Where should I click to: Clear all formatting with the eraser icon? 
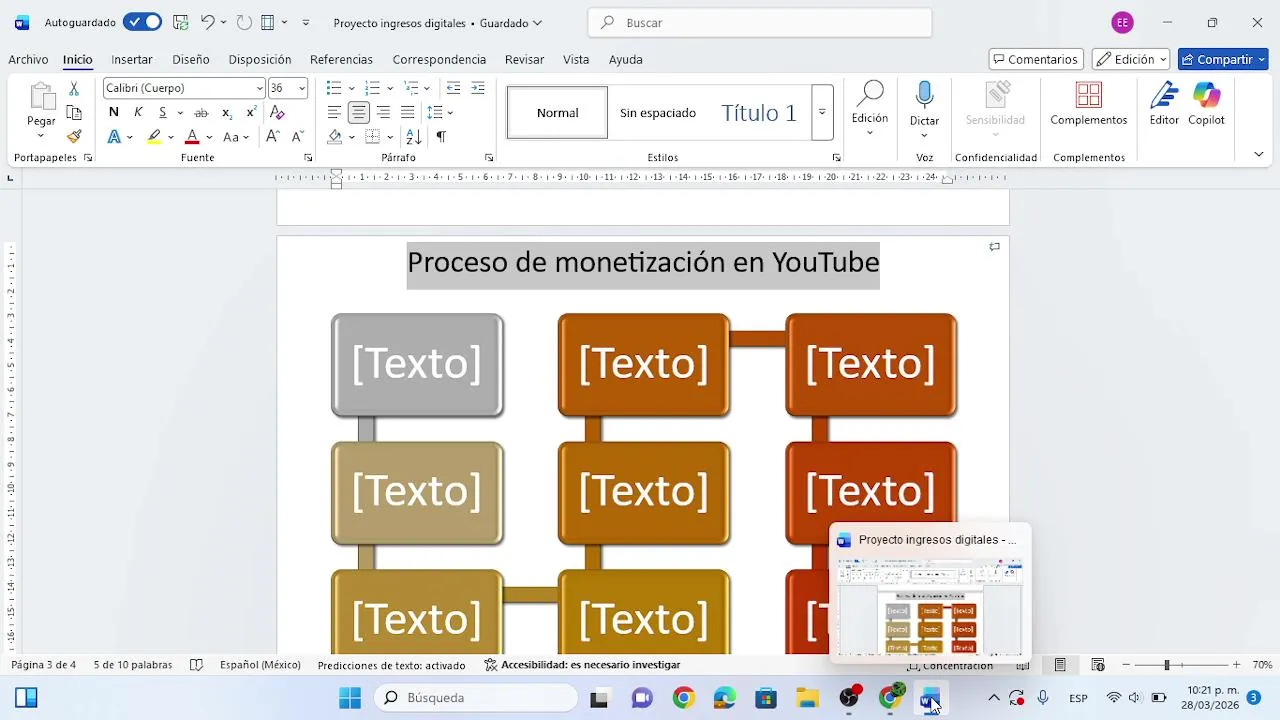[277, 112]
